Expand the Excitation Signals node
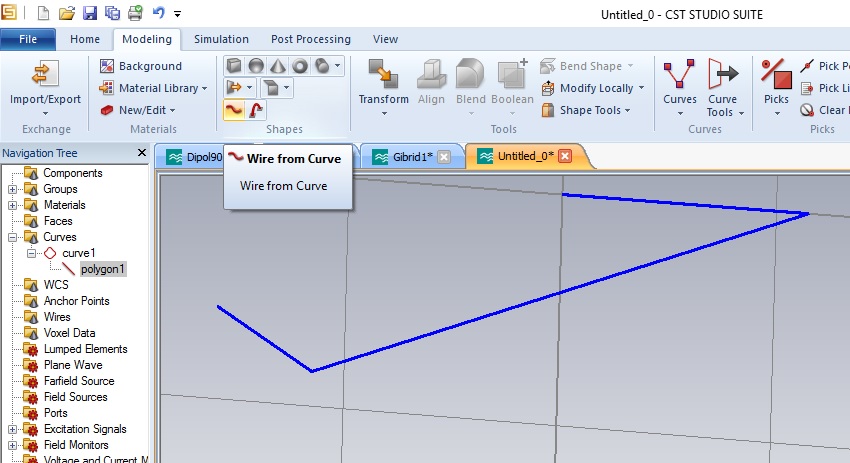Viewport: 850px width, 463px height. (12, 429)
